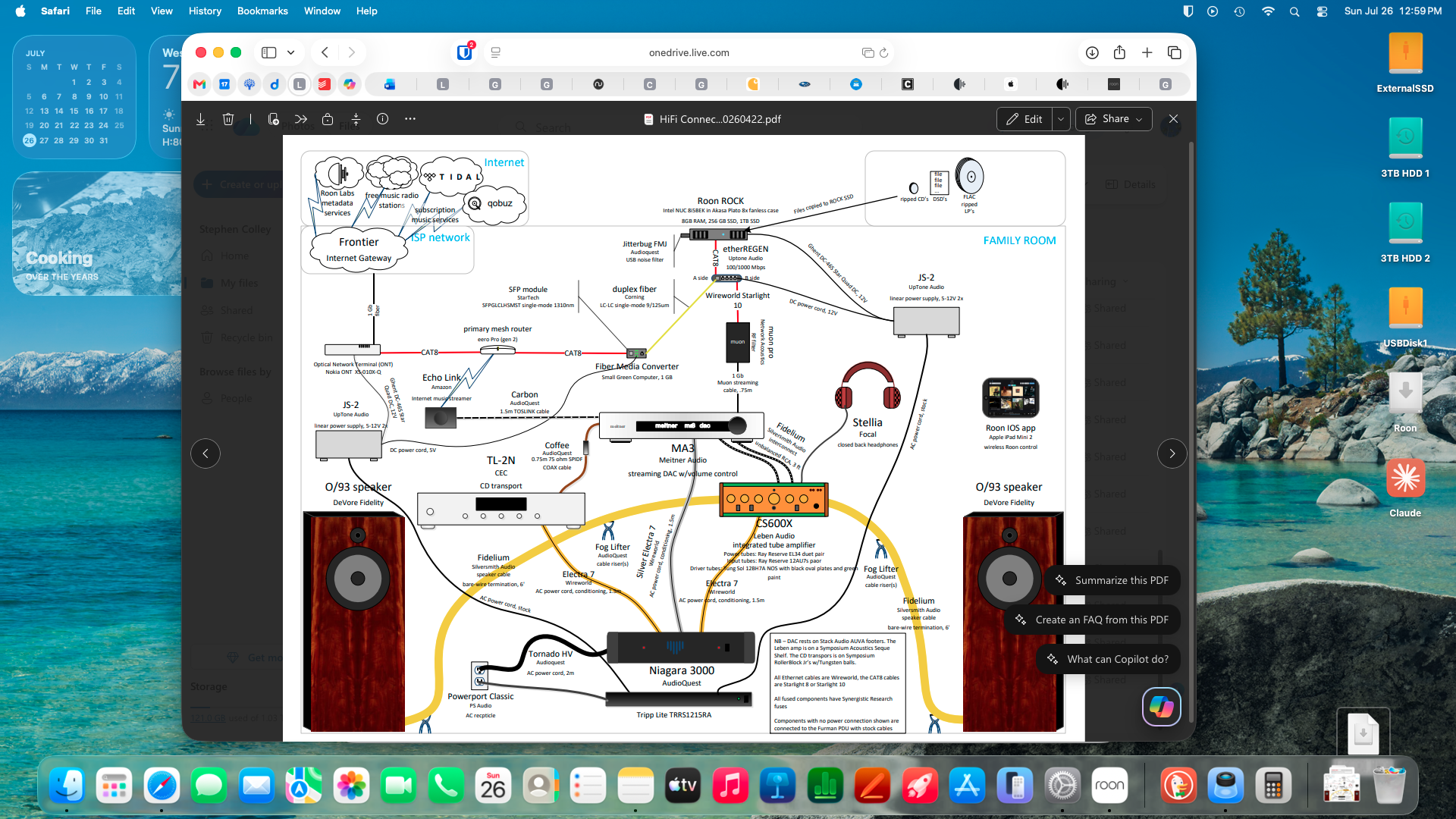
Task: Expand the Safari tab groups dropdown
Action: [x=290, y=52]
